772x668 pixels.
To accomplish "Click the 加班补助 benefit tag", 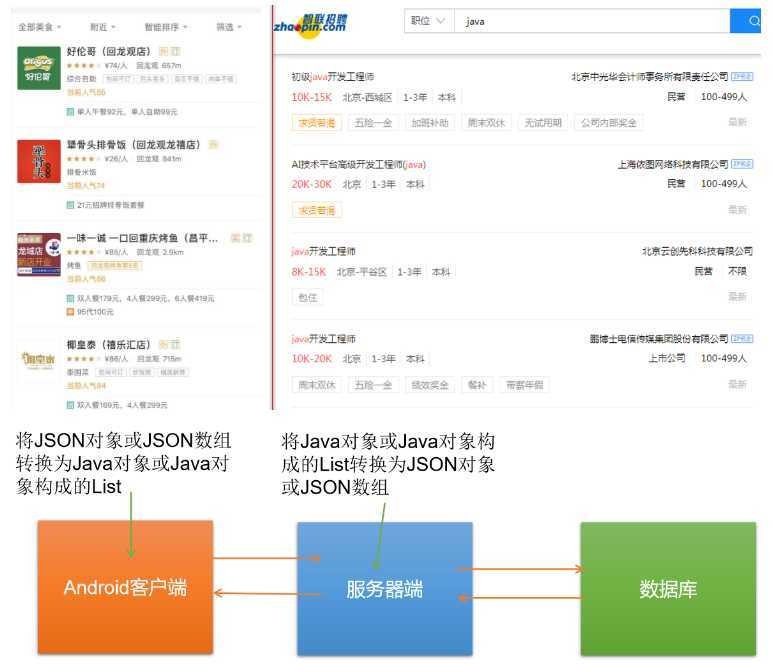I will pos(430,123).
